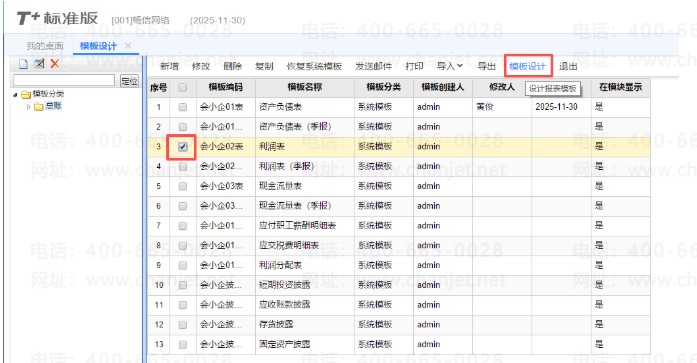Check the 资产负债表（季报） row checkbox
This screenshot has height=363, width=697.
pyautogui.click(x=183, y=127)
